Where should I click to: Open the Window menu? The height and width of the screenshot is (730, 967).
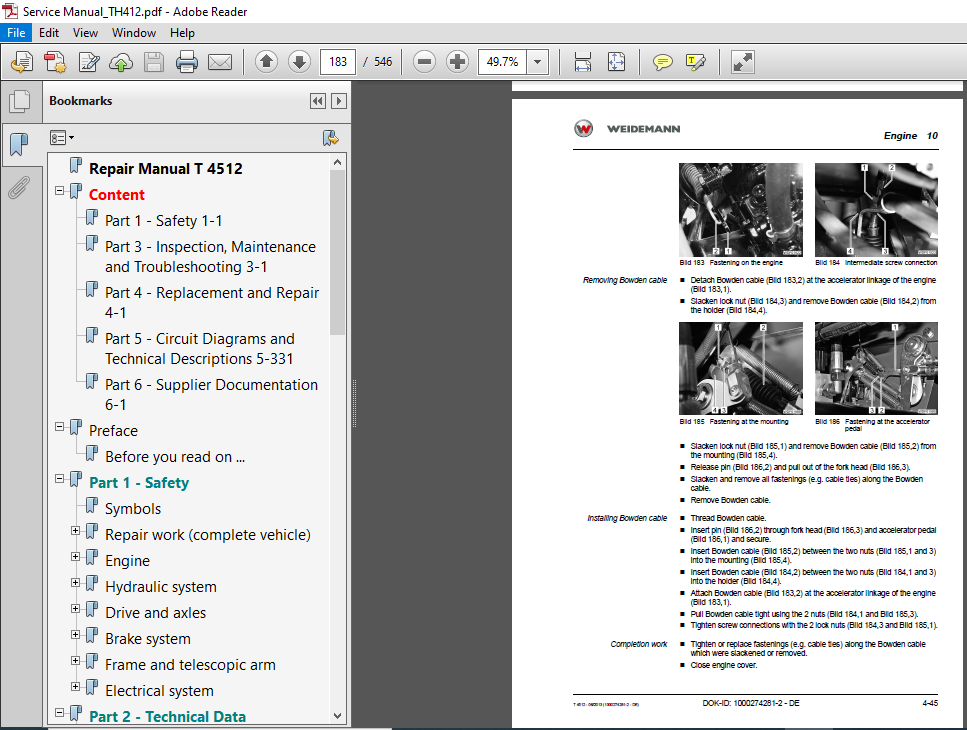(x=134, y=33)
